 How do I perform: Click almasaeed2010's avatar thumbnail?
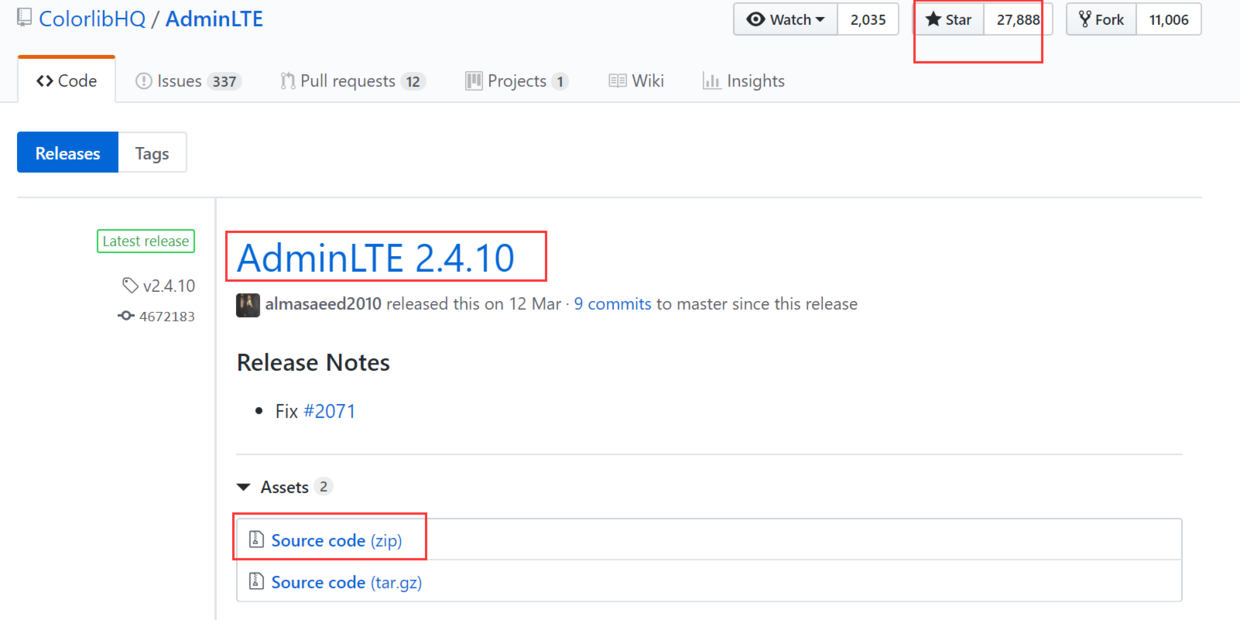pos(248,304)
